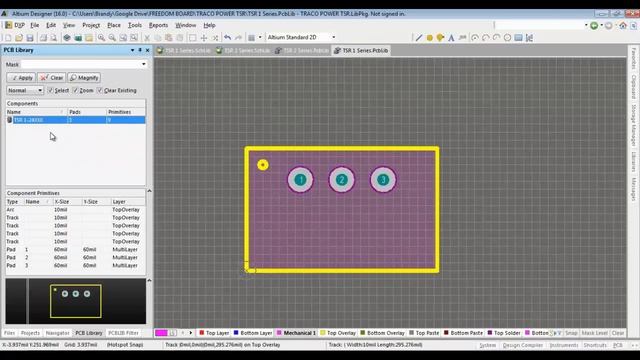Select the Pad 3 primitive row
The image size is (640, 360).
point(76,265)
